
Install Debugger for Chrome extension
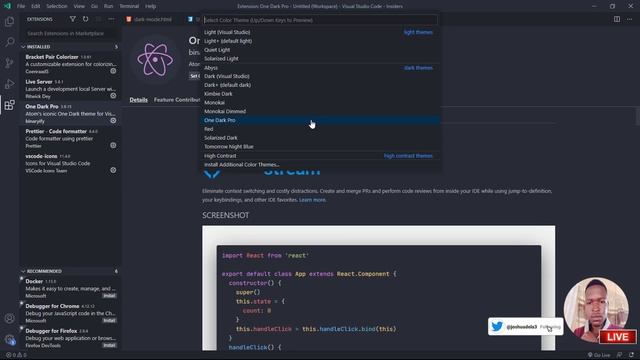click(x=109, y=320)
